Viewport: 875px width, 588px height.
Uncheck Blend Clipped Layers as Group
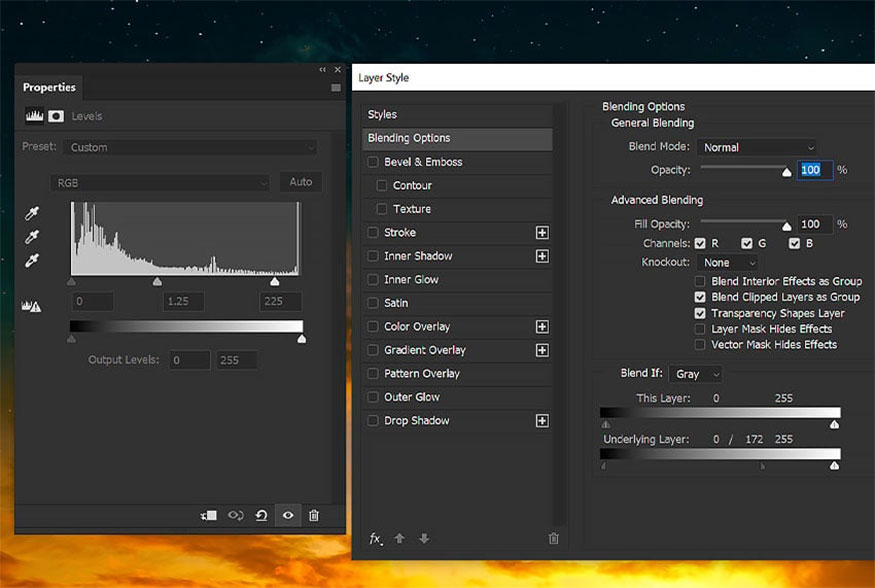pyautogui.click(x=700, y=297)
